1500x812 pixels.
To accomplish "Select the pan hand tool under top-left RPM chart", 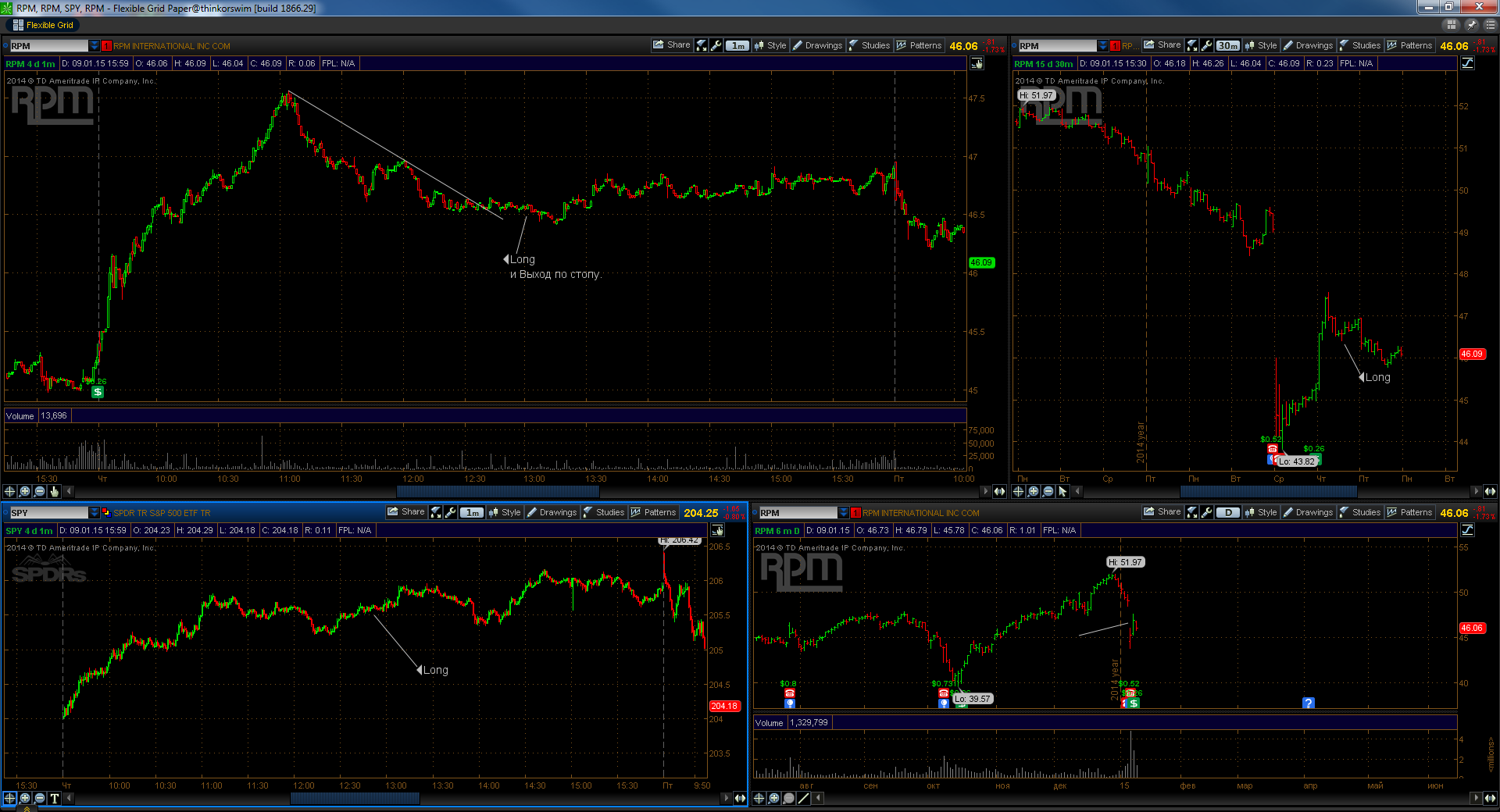I will click(54, 491).
